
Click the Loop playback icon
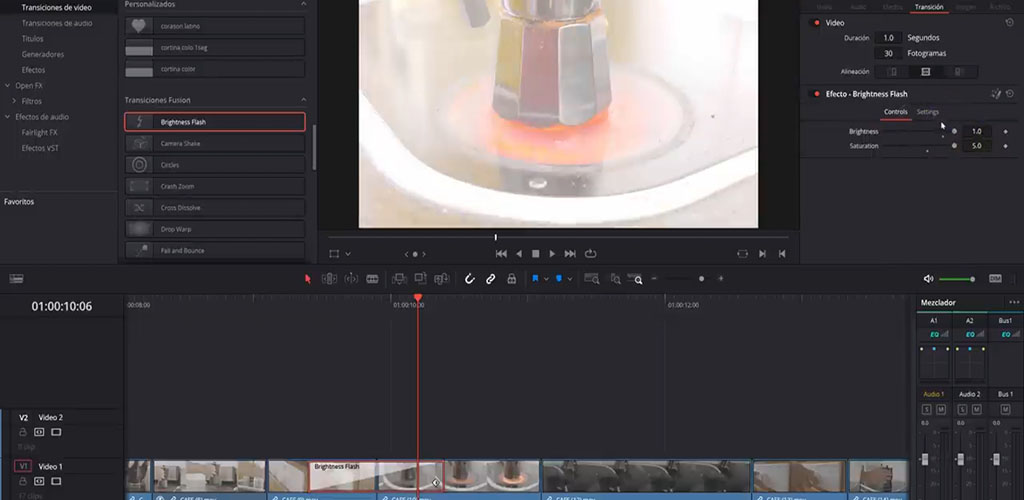[x=591, y=254]
